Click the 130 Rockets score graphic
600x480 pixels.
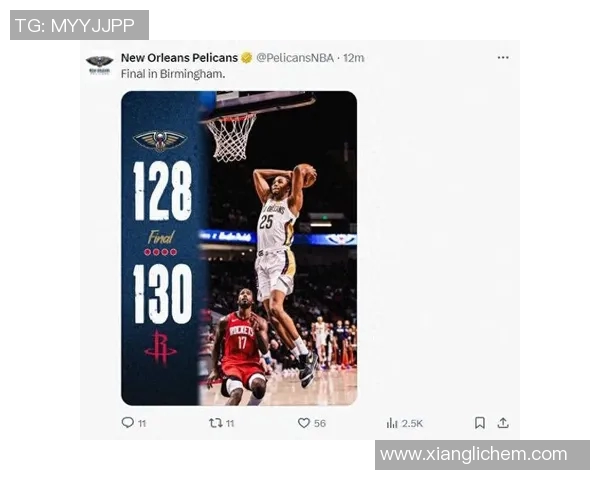pyautogui.click(x=162, y=294)
